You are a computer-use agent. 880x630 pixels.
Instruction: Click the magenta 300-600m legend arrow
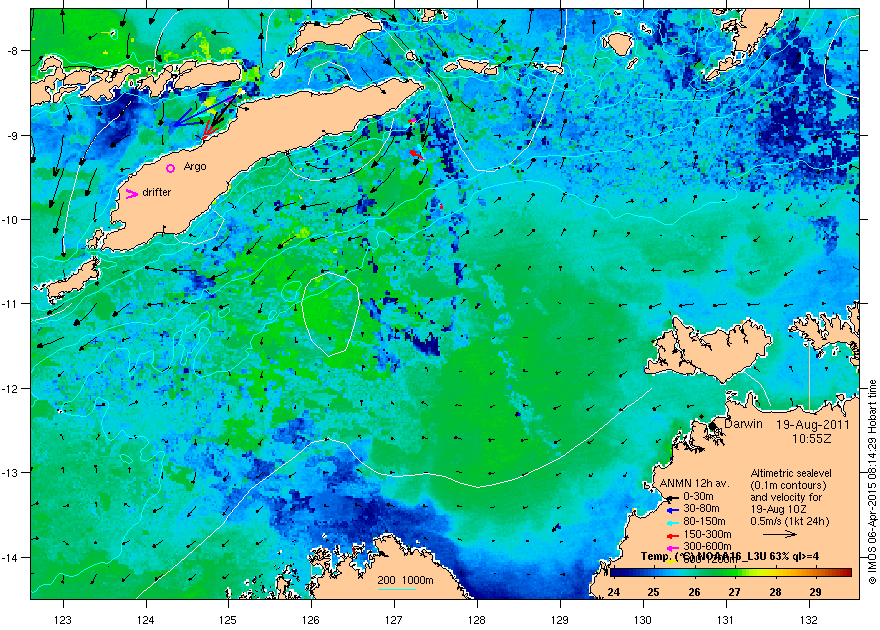(673, 548)
